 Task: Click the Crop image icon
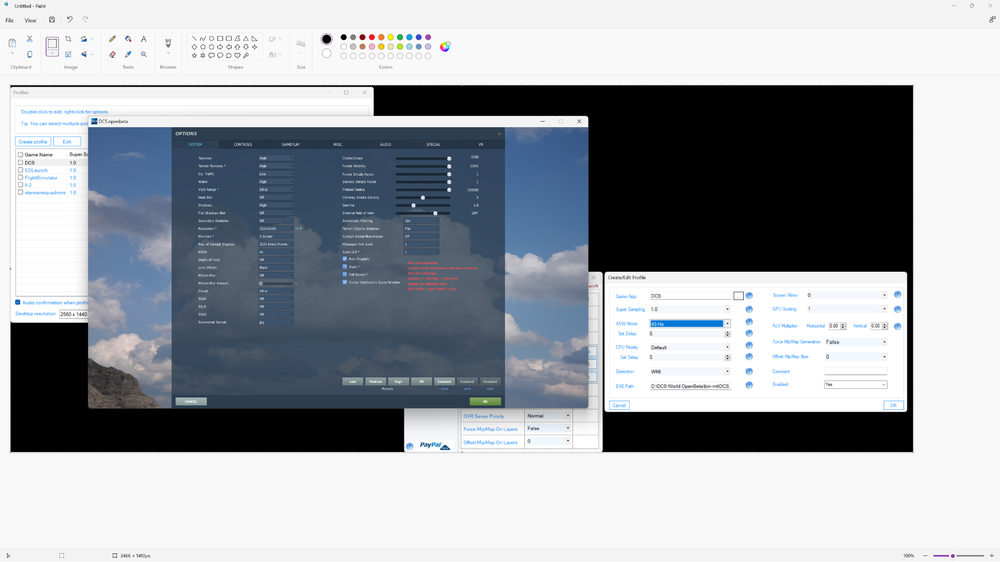point(68,39)
